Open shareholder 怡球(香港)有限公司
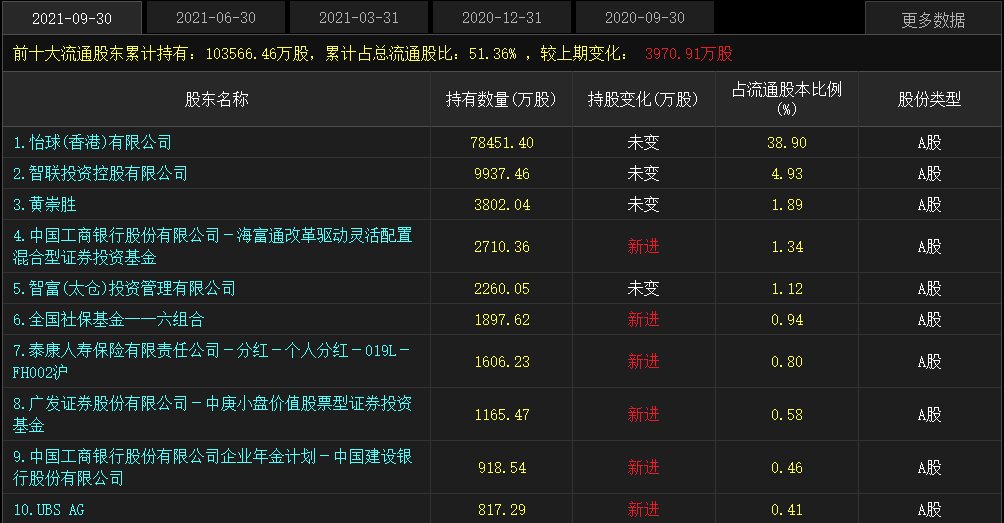Screen dimensions: 1004x523 tap(92, 143)
